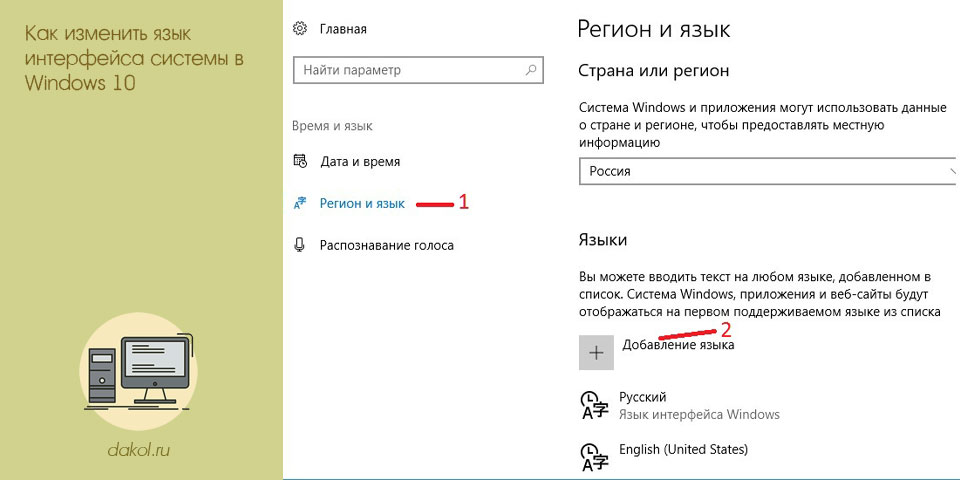The width and height of the screenshot is (960, 480).
Task: Switch to Регион и язык page
Action: click(362, 204)
